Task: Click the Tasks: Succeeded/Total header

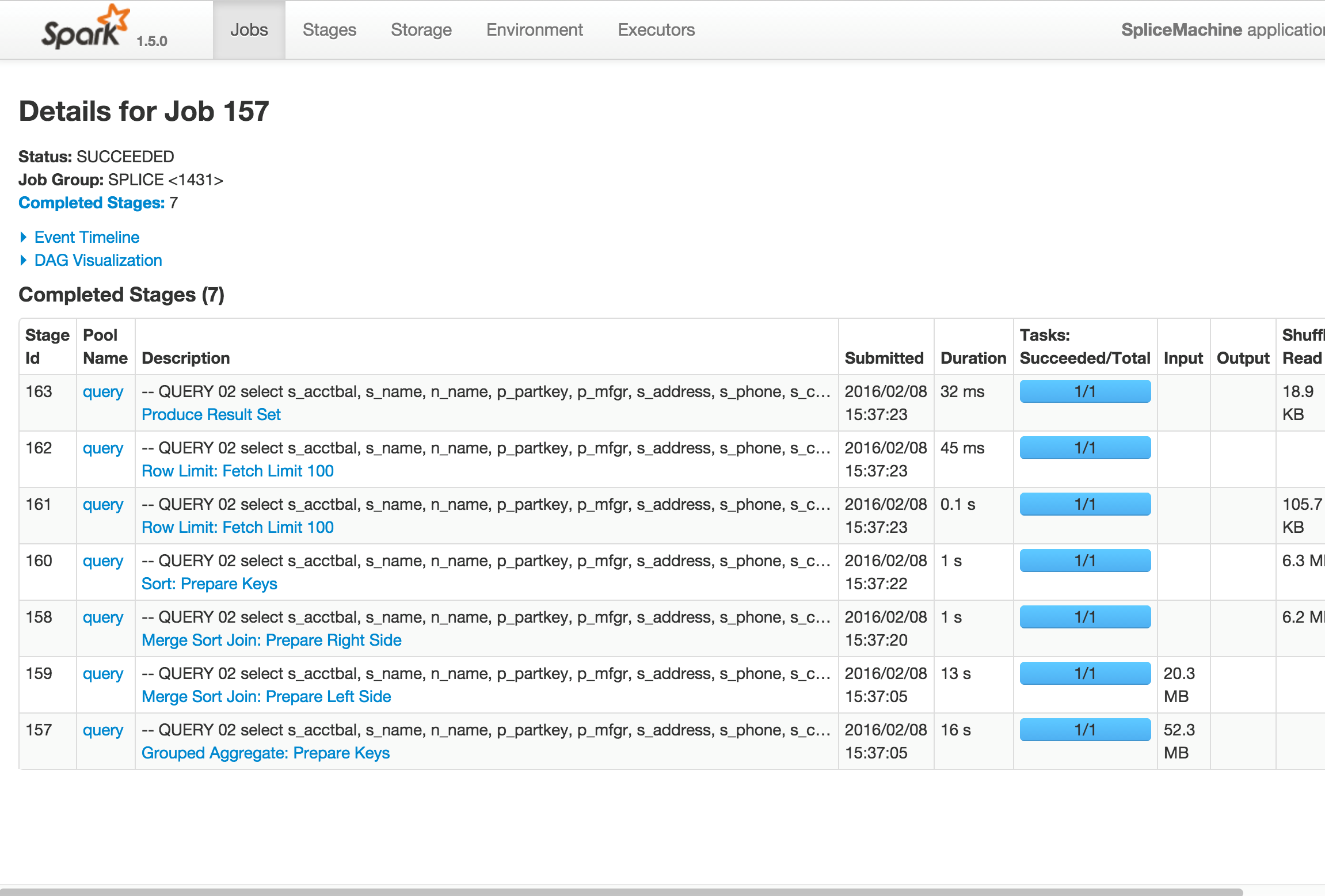Action: tap(1085, 346)
